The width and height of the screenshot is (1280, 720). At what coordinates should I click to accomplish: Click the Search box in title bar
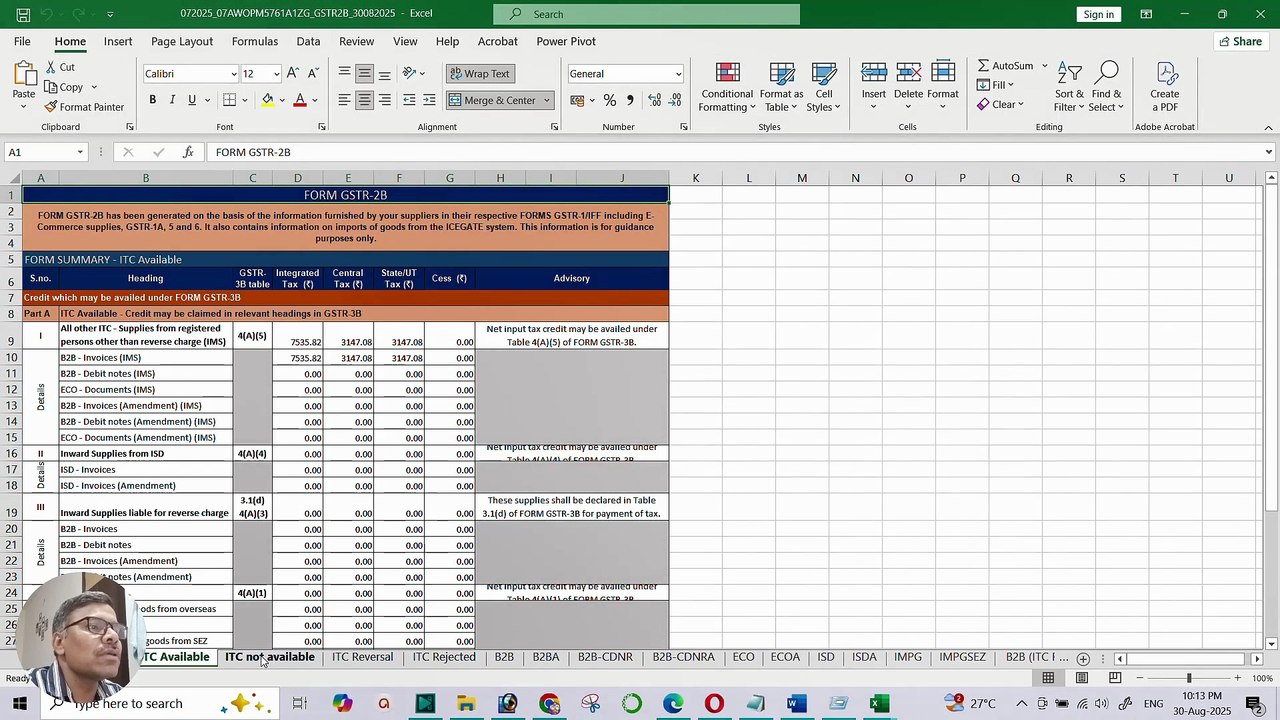[x=646, y=14]
